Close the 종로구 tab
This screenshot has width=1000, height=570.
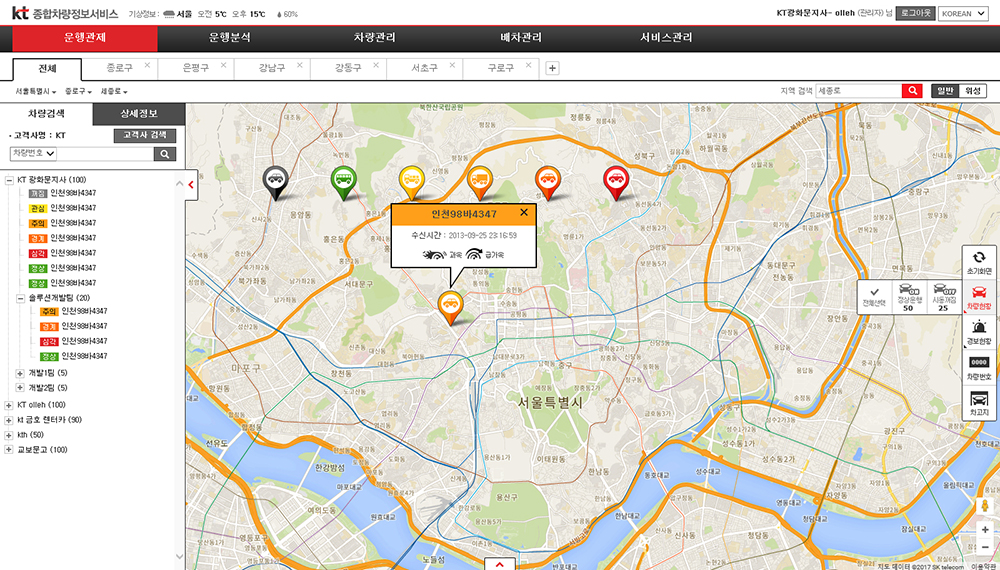click(147, 65)
